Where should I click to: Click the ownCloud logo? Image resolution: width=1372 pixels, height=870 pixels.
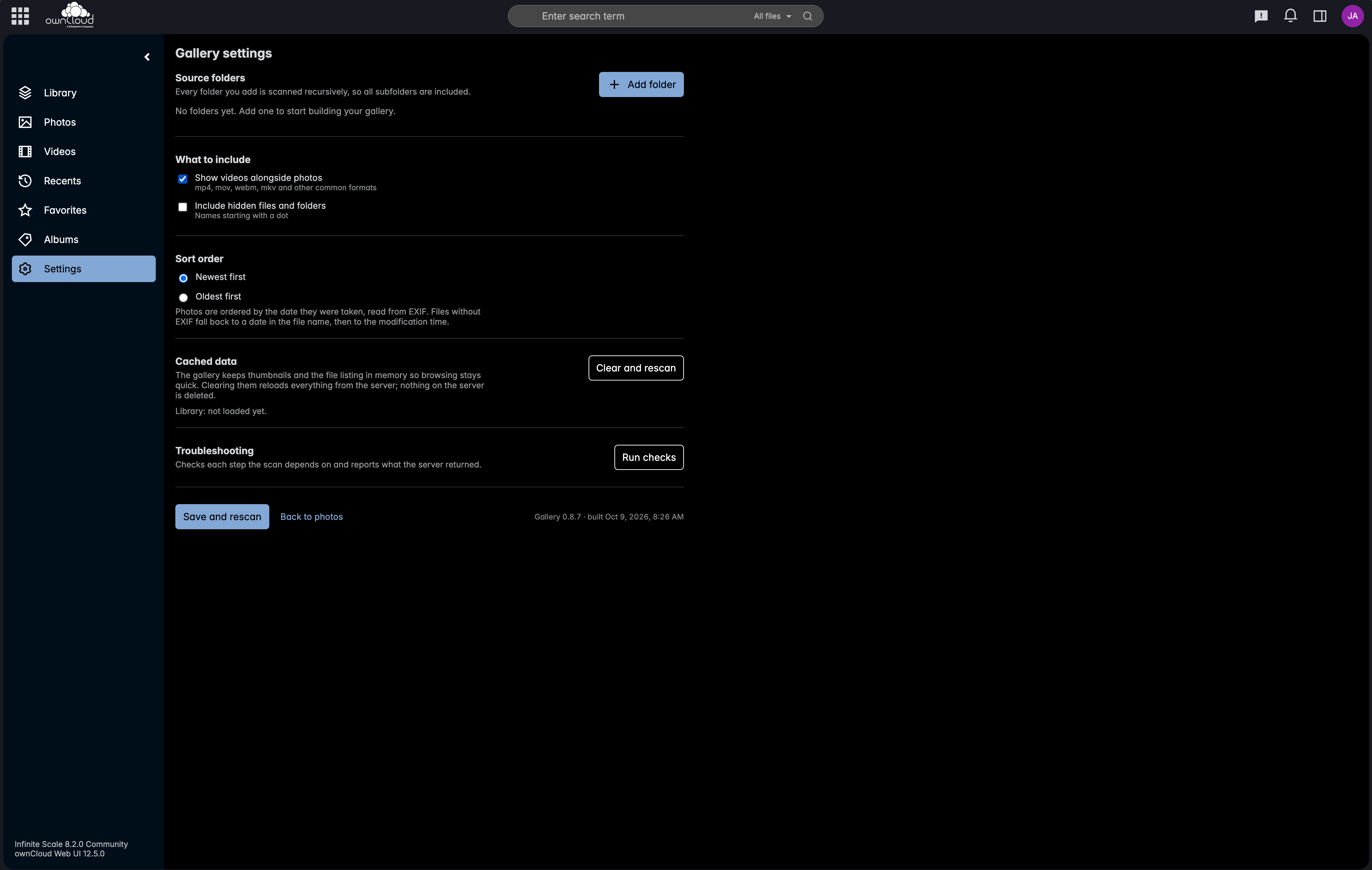click(70, 15)
